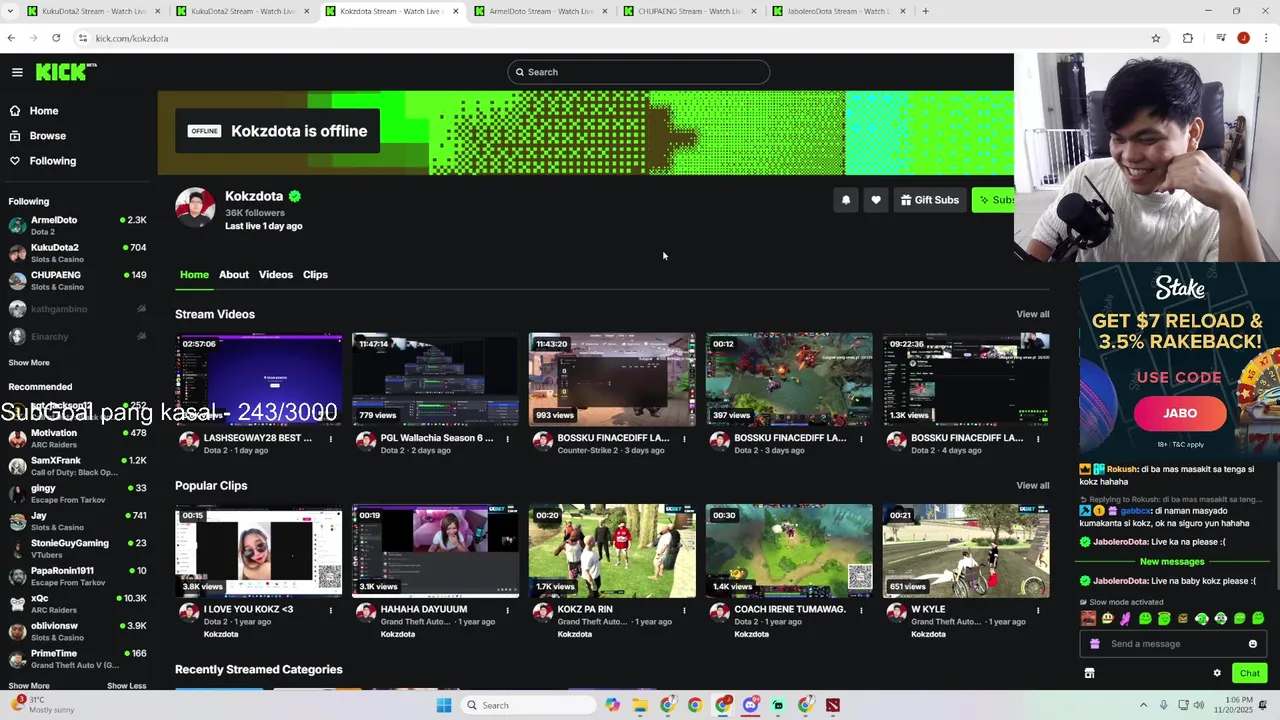1280x720 pixels.
Task: Open Following page in sidebar
Action: tap(52, 161)
